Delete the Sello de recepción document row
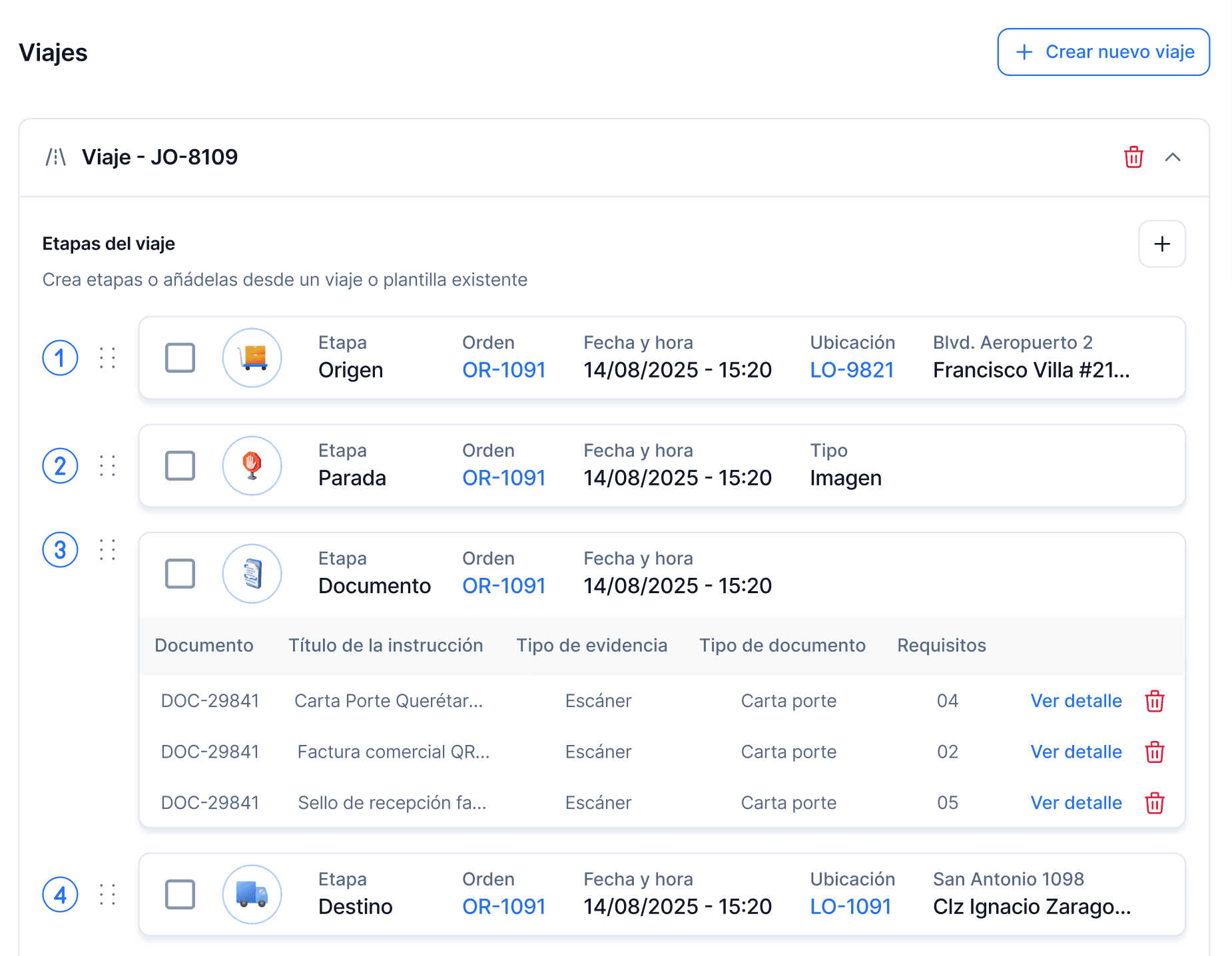 [x=1154, y=803]
